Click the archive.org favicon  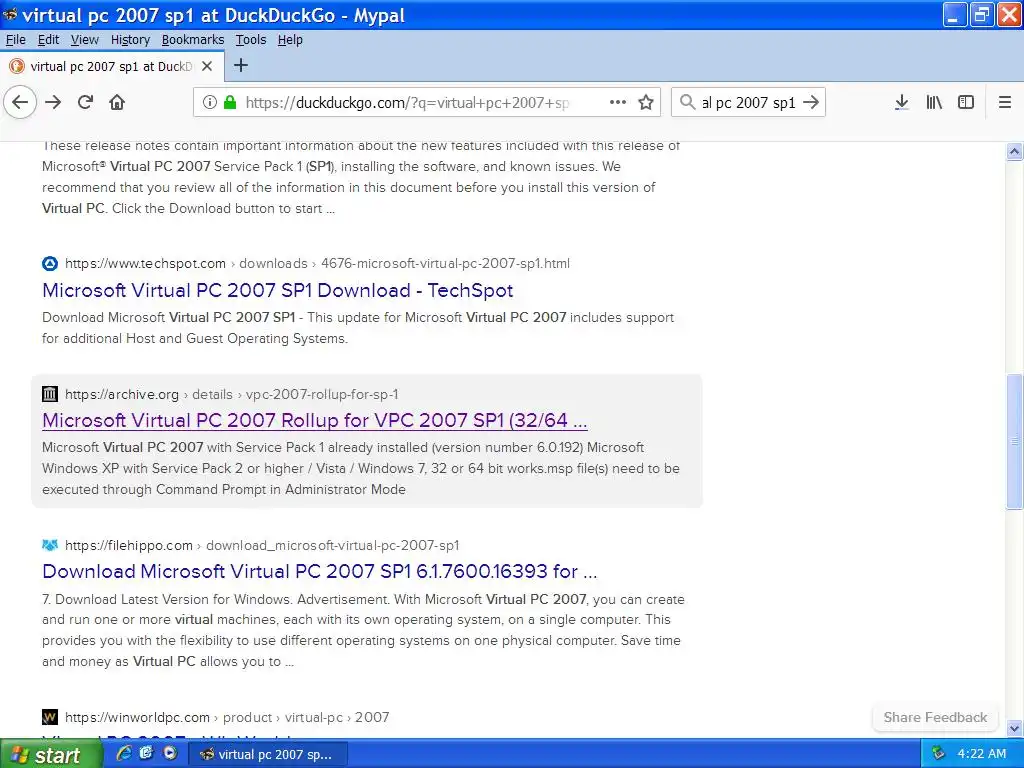coord(50,394)
